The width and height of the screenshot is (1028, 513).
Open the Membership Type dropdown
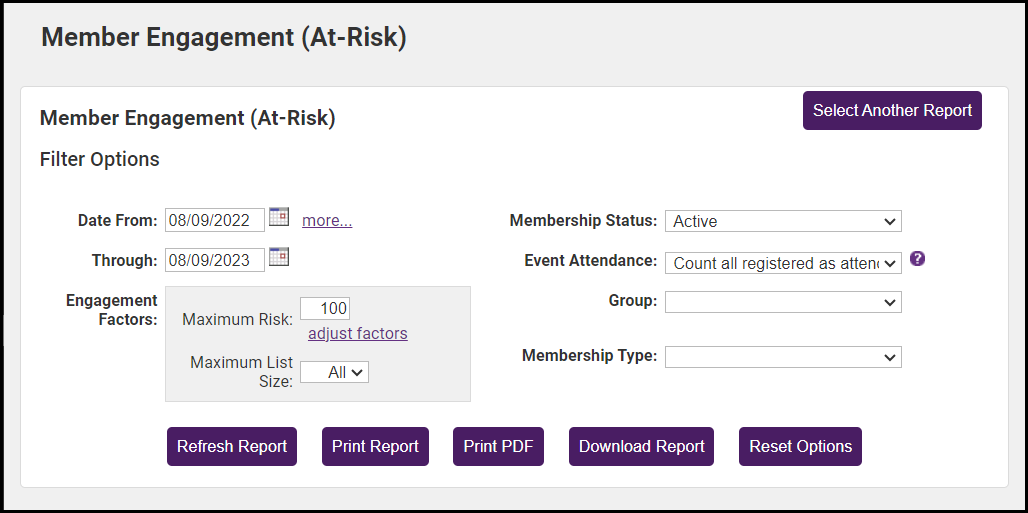[x=782, y=357]
